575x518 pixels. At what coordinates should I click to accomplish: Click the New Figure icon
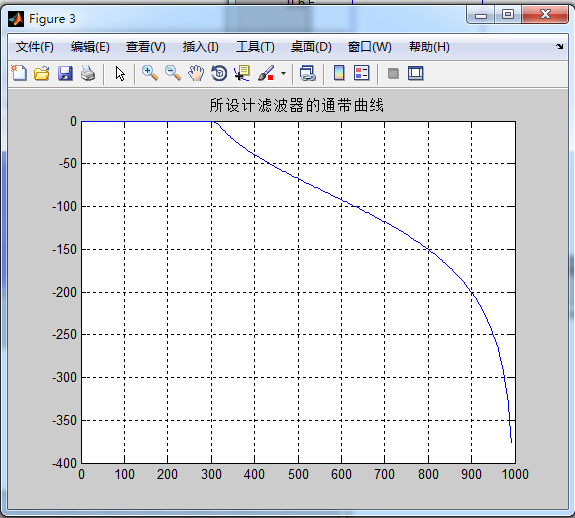tap(19, 73)
